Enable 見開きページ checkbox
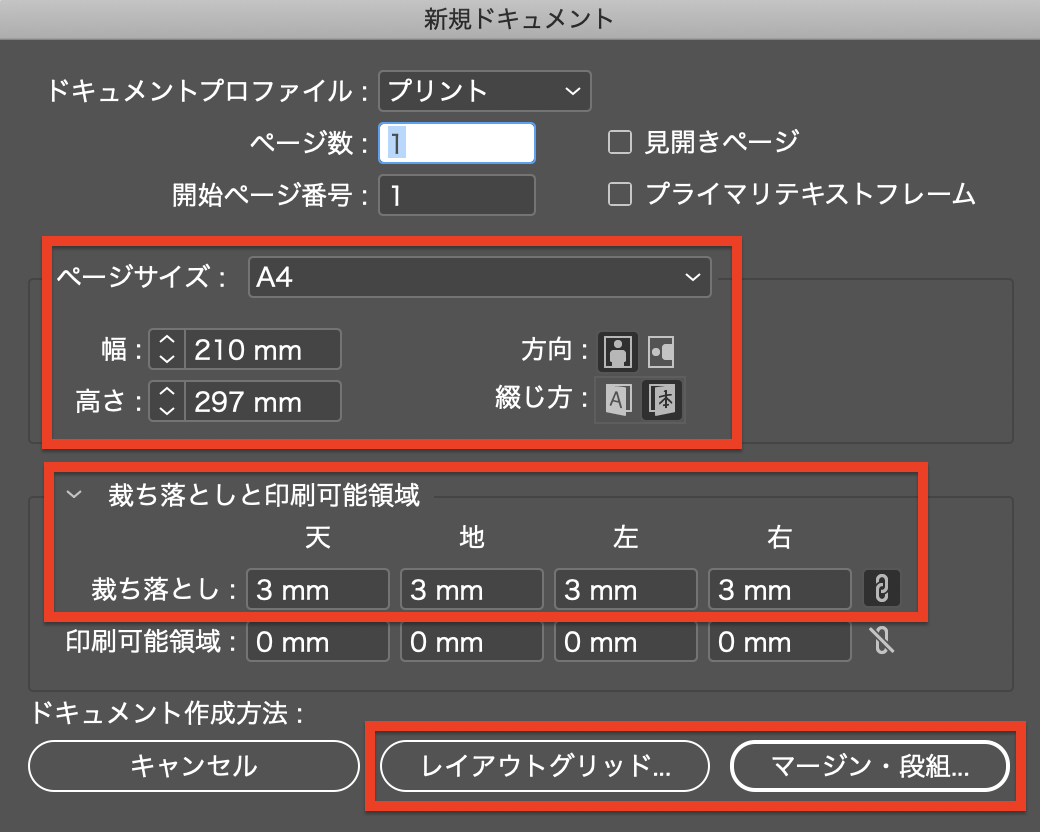The width and height of the screenshot is (1040, 832). tap(619, 142)
